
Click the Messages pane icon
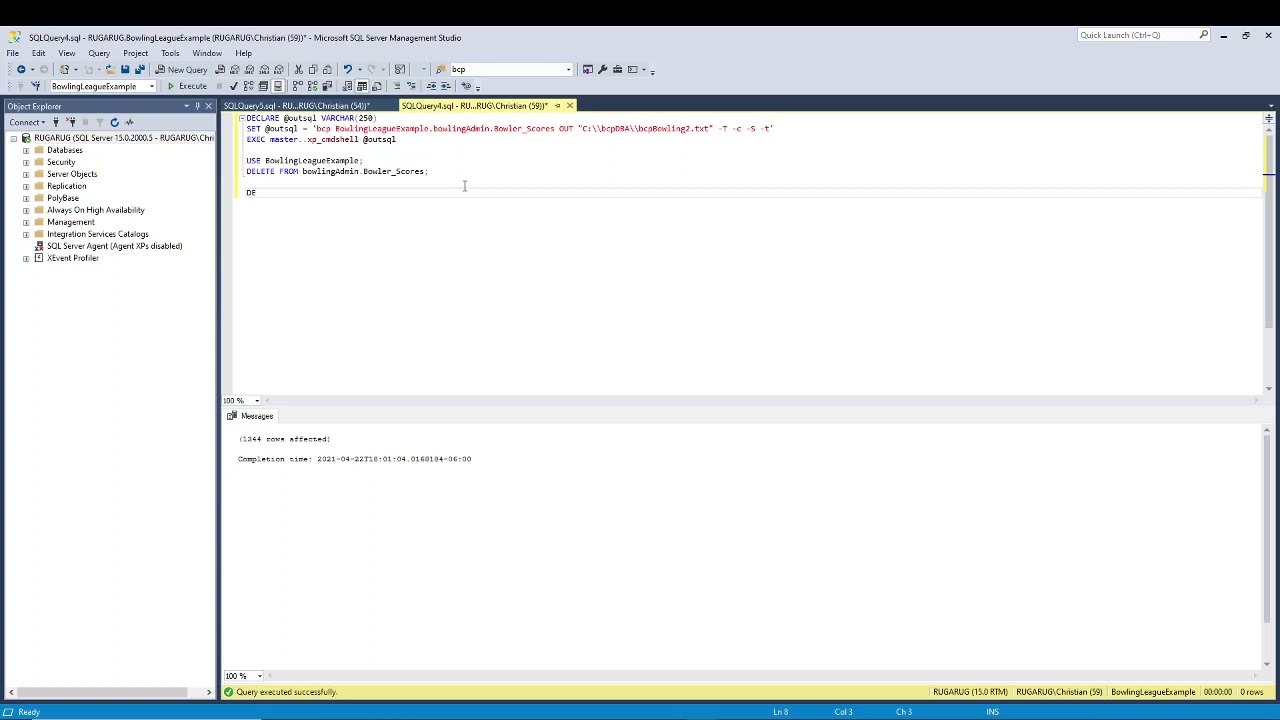(x=232, y=416)
